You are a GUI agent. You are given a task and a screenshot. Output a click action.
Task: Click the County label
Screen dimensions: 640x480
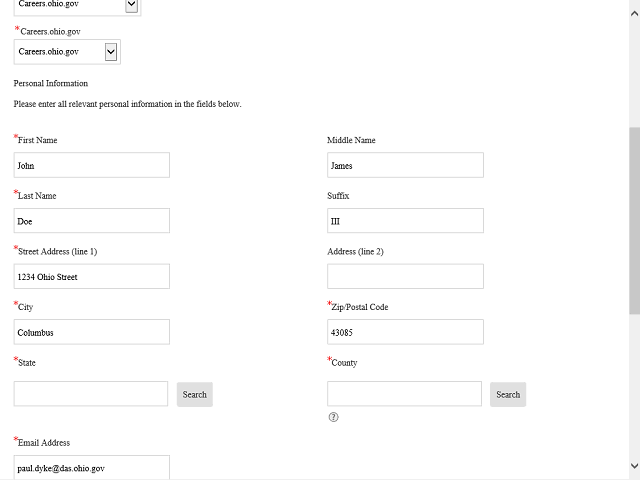click(344, 363)
